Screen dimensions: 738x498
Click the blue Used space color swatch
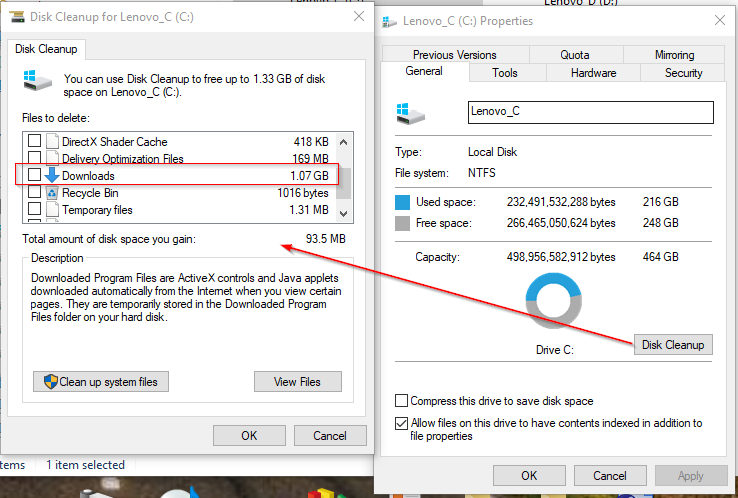pos(402,202)
